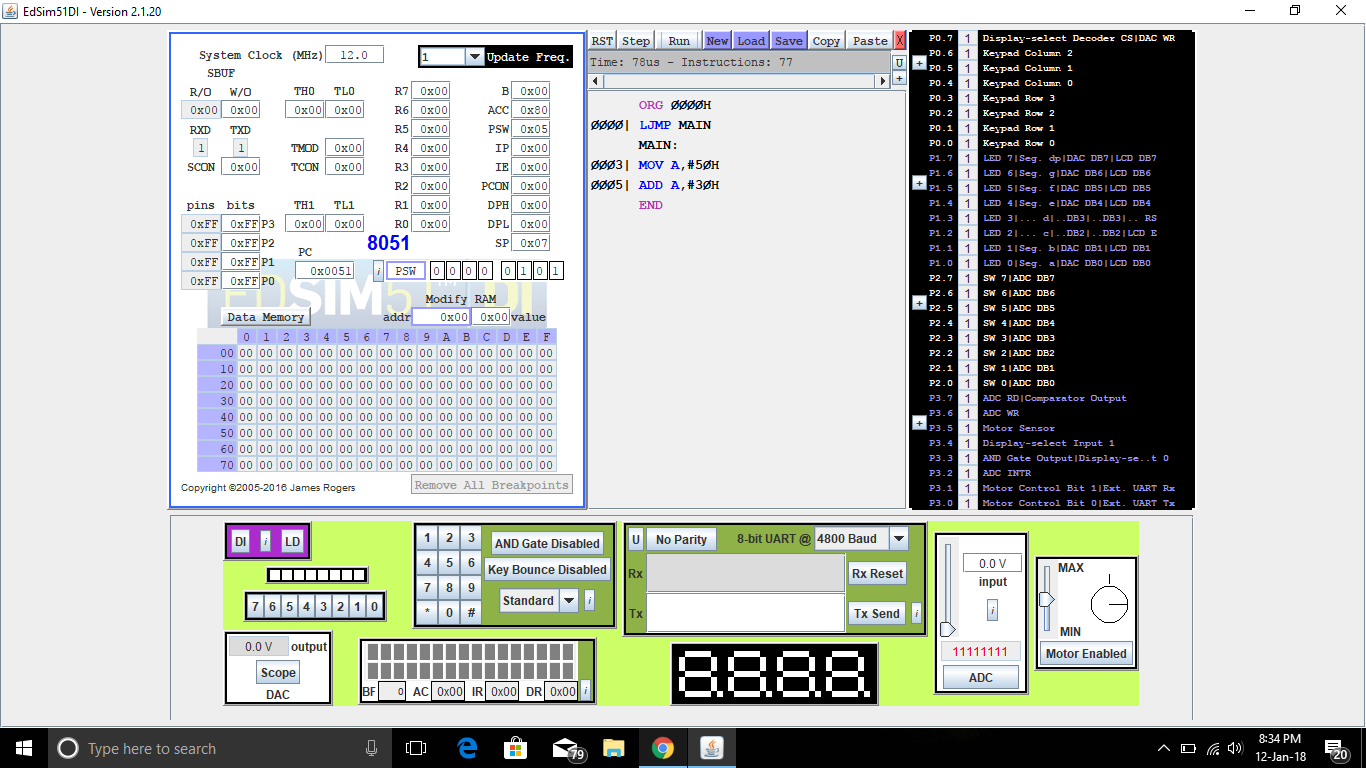
Task: Click the red X button after Paste
Action: (x=900, y=40)
